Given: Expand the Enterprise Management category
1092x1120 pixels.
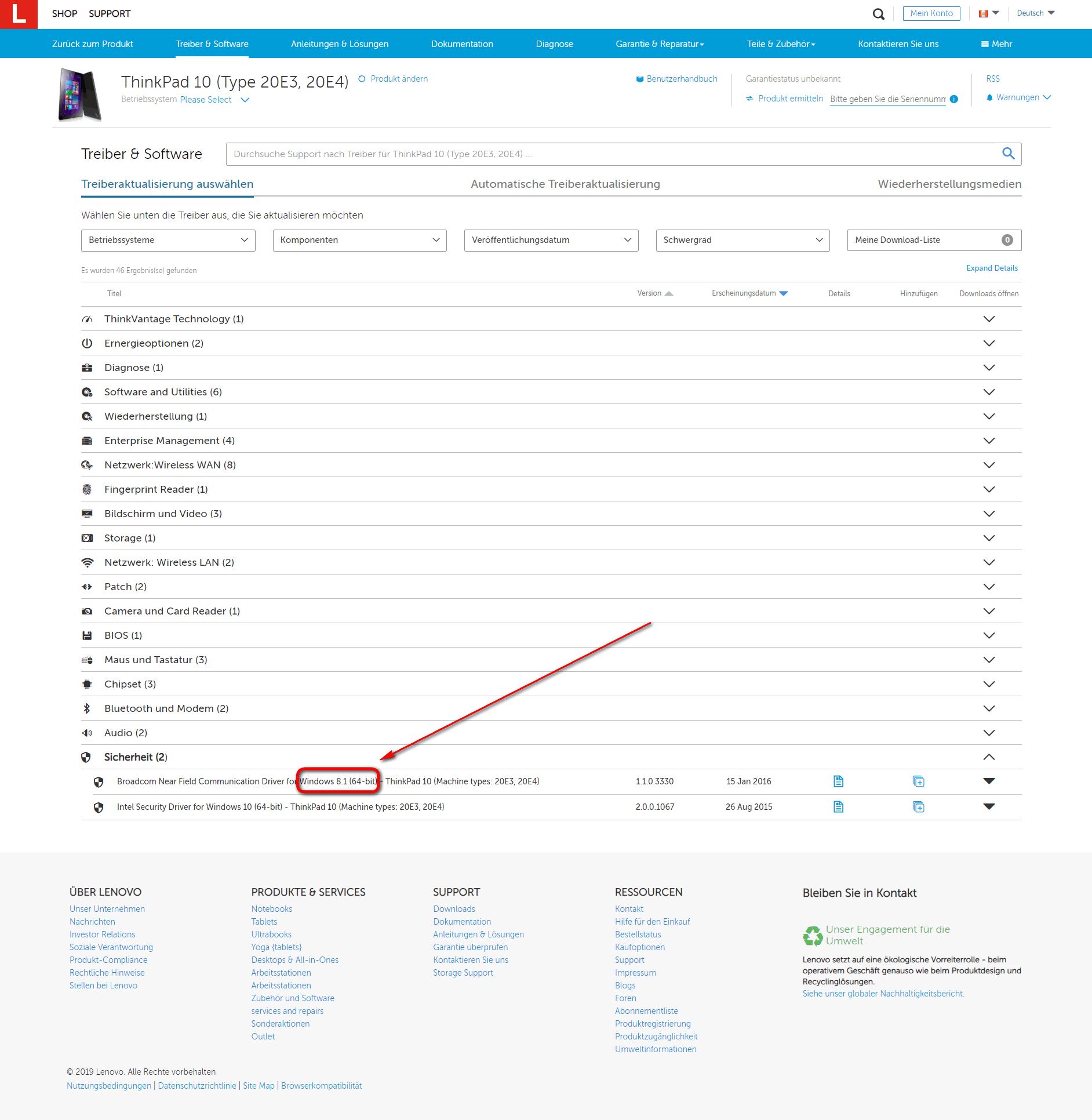Looking at the screenshot, I should 989,441.
